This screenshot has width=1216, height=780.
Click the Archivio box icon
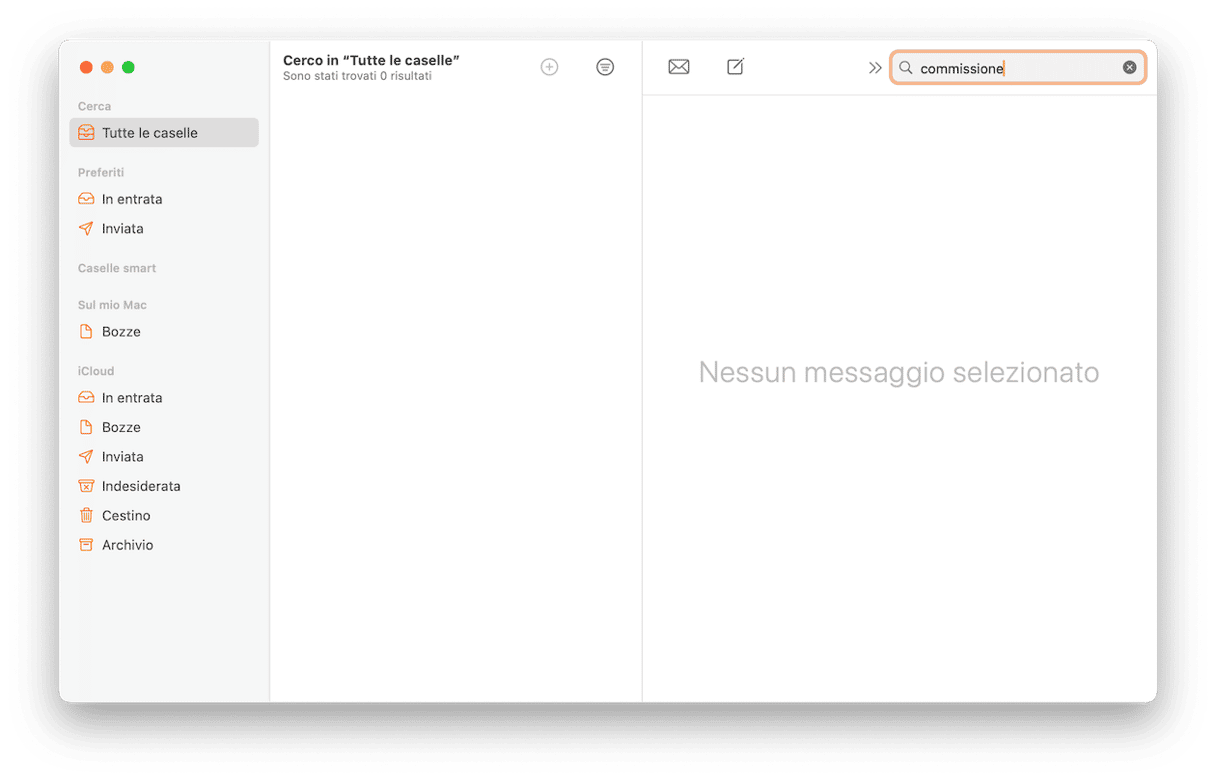[x=86, y=545]
